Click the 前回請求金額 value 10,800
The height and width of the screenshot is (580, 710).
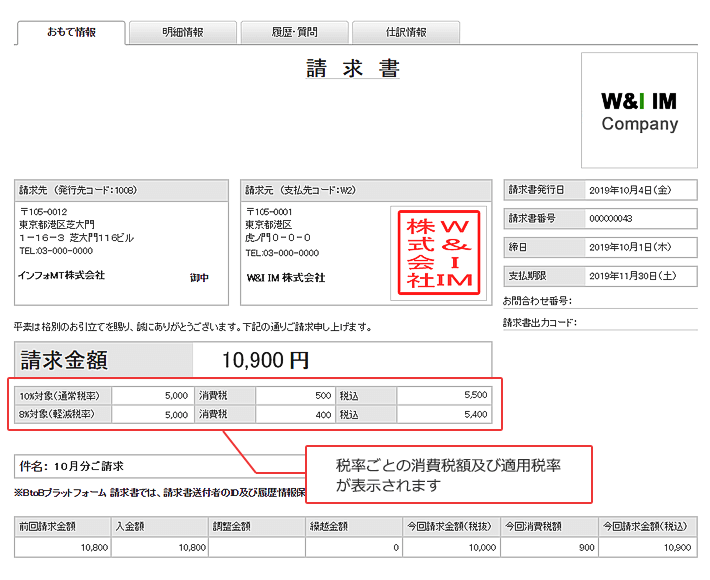pyautogui.click(x=62, y=548)
